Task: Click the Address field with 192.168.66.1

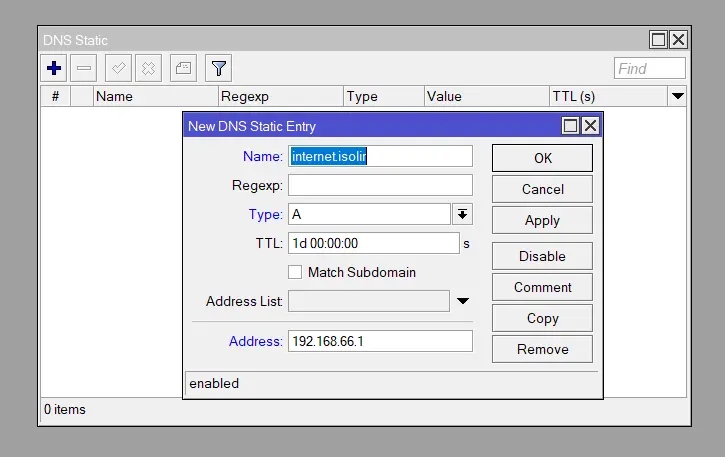Action: [x=380, y=341]
